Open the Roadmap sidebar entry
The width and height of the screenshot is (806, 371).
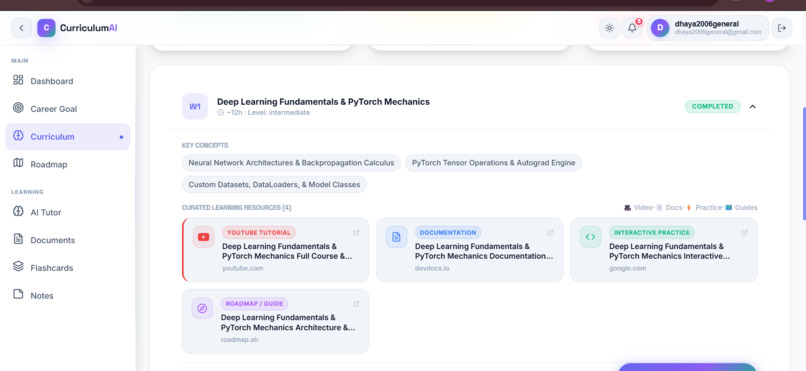(68, 164)
